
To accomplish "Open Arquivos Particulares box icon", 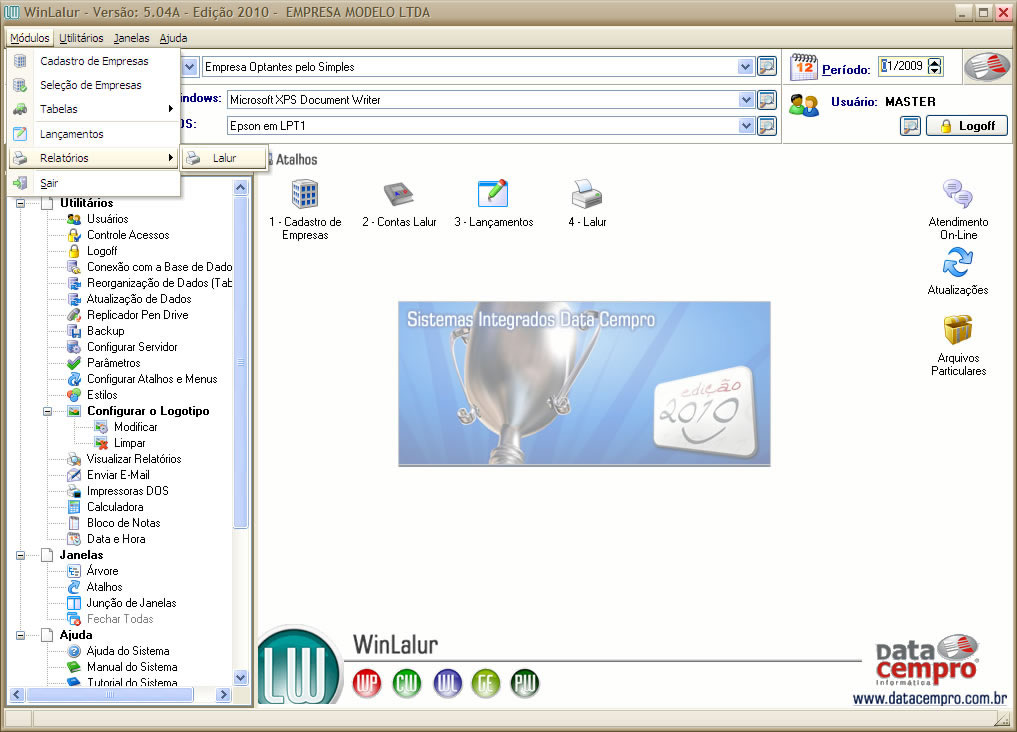I will click(958, 329).
